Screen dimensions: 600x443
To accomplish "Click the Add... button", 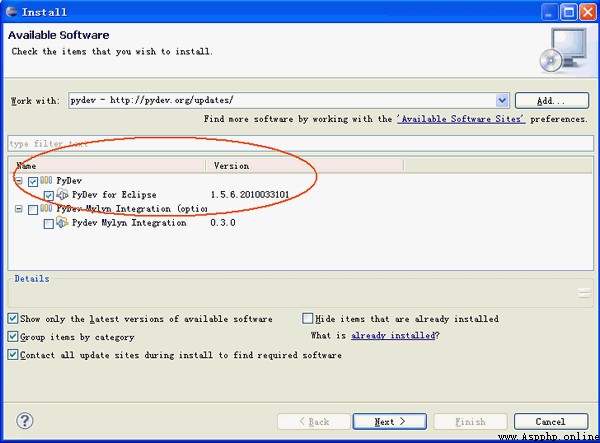I will 551,101.
